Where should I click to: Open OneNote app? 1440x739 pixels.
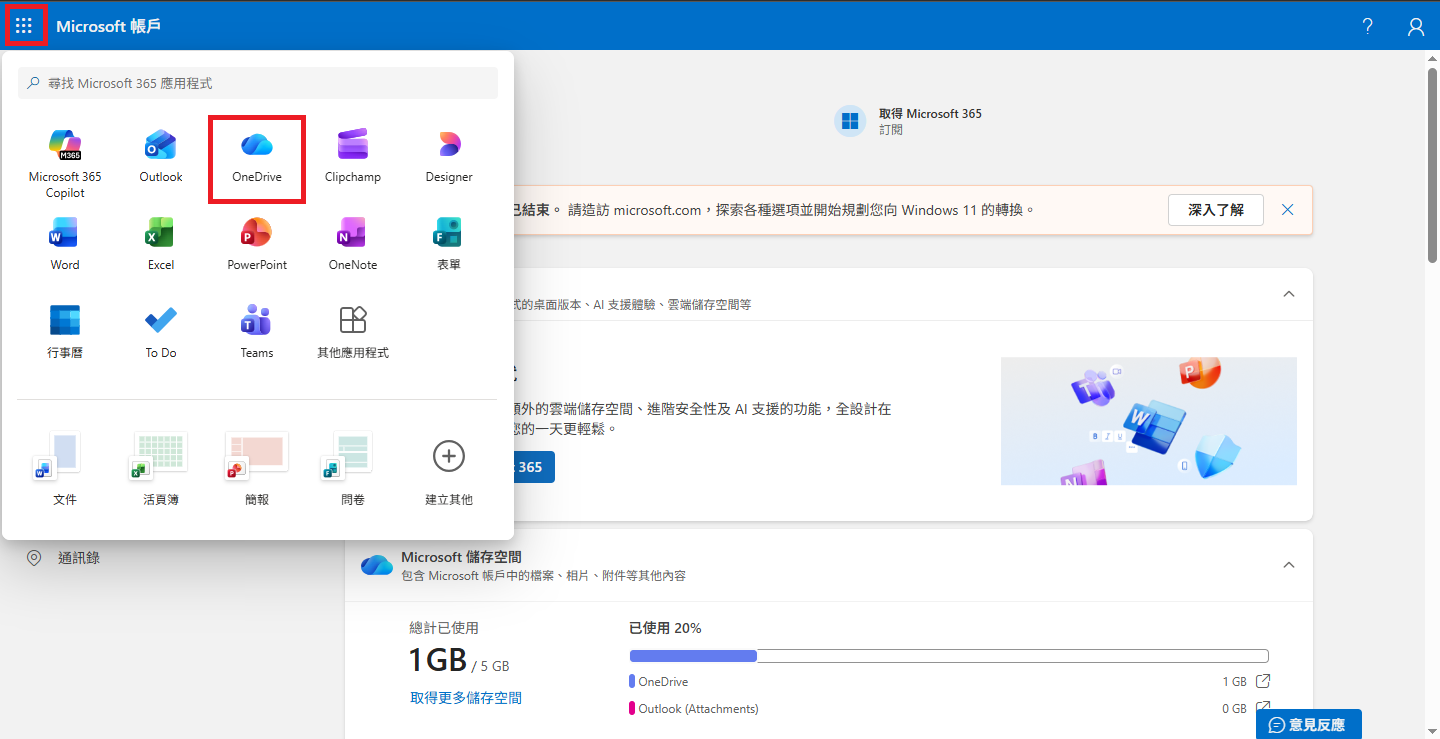tap(353, 244)
